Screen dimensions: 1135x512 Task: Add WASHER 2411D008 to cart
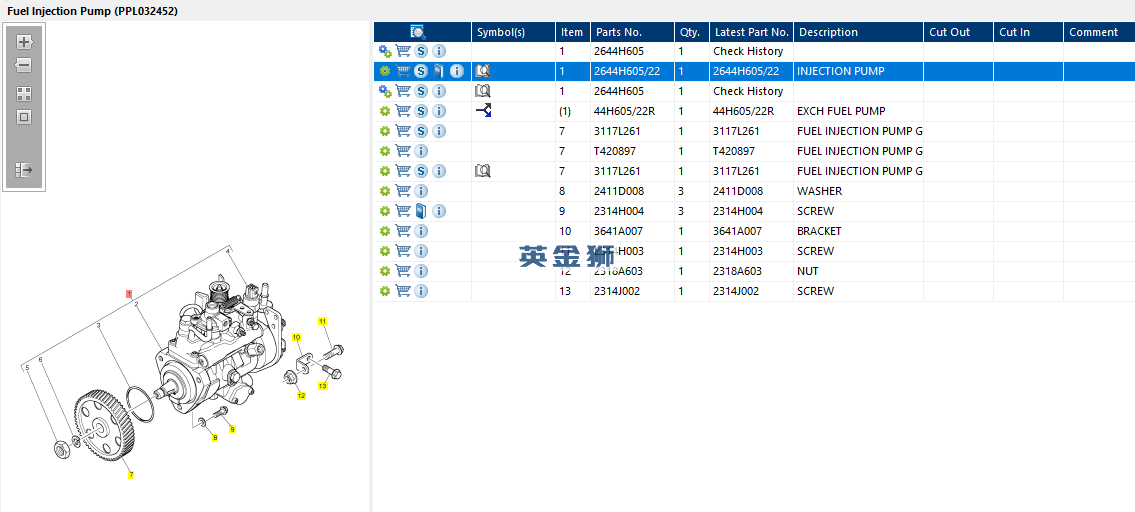pyautogui.click(x=403, y=191)
